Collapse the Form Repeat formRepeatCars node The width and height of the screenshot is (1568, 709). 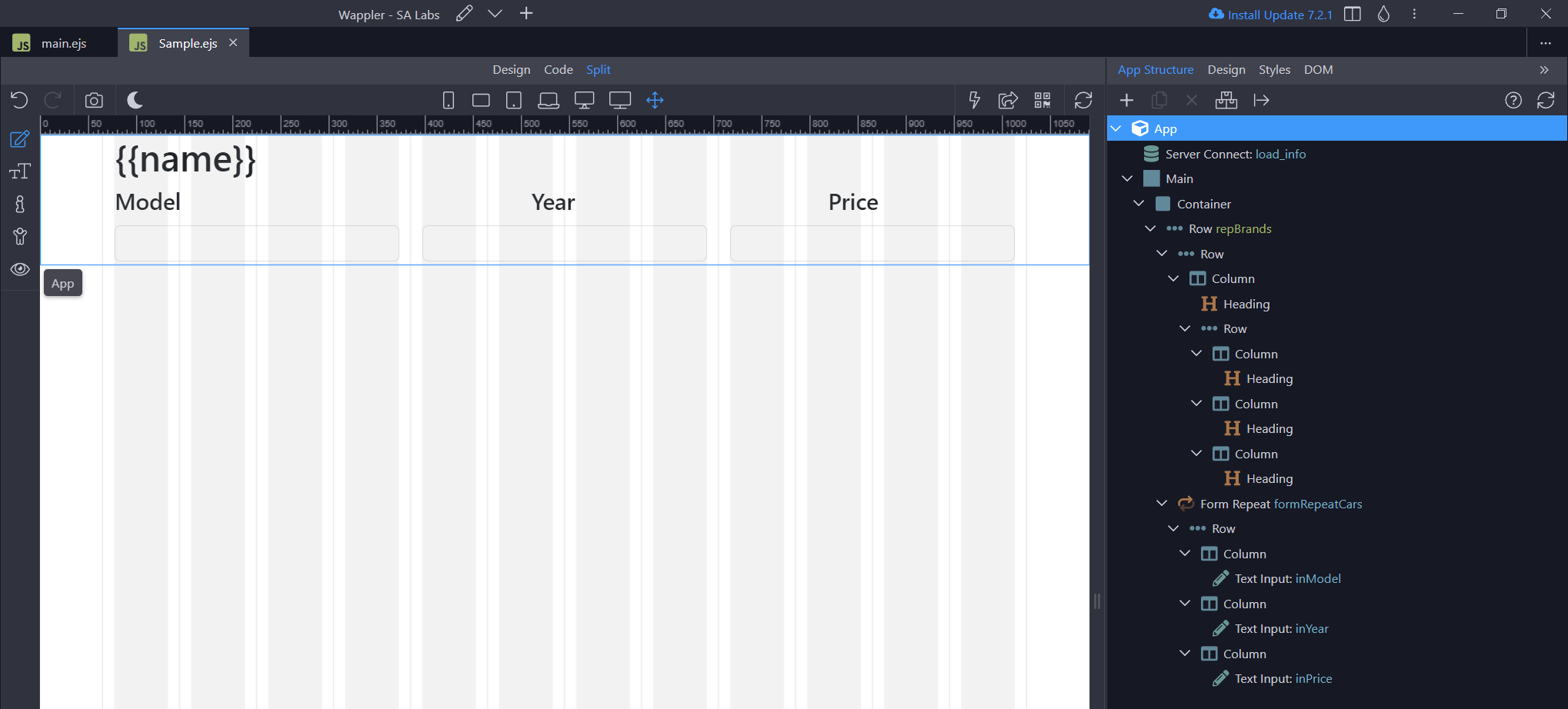click(1162, 504)
